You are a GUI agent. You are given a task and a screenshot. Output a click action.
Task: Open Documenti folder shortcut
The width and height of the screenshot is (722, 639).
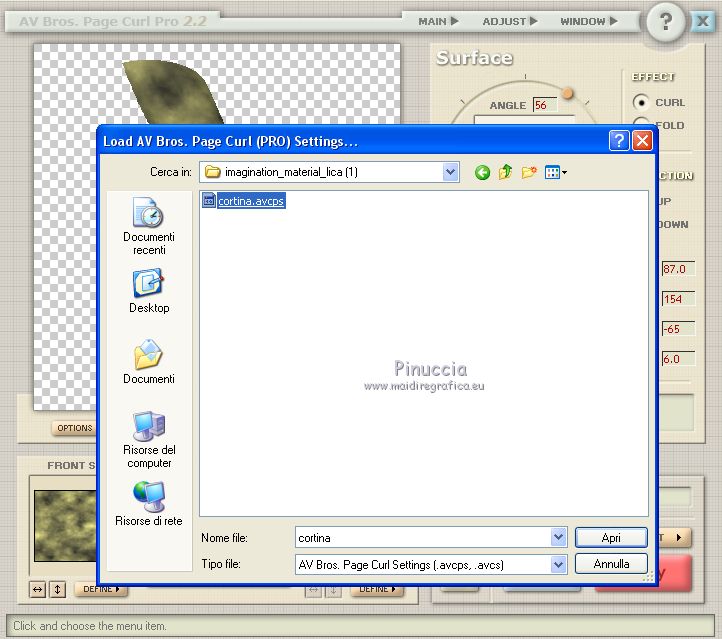149,361
